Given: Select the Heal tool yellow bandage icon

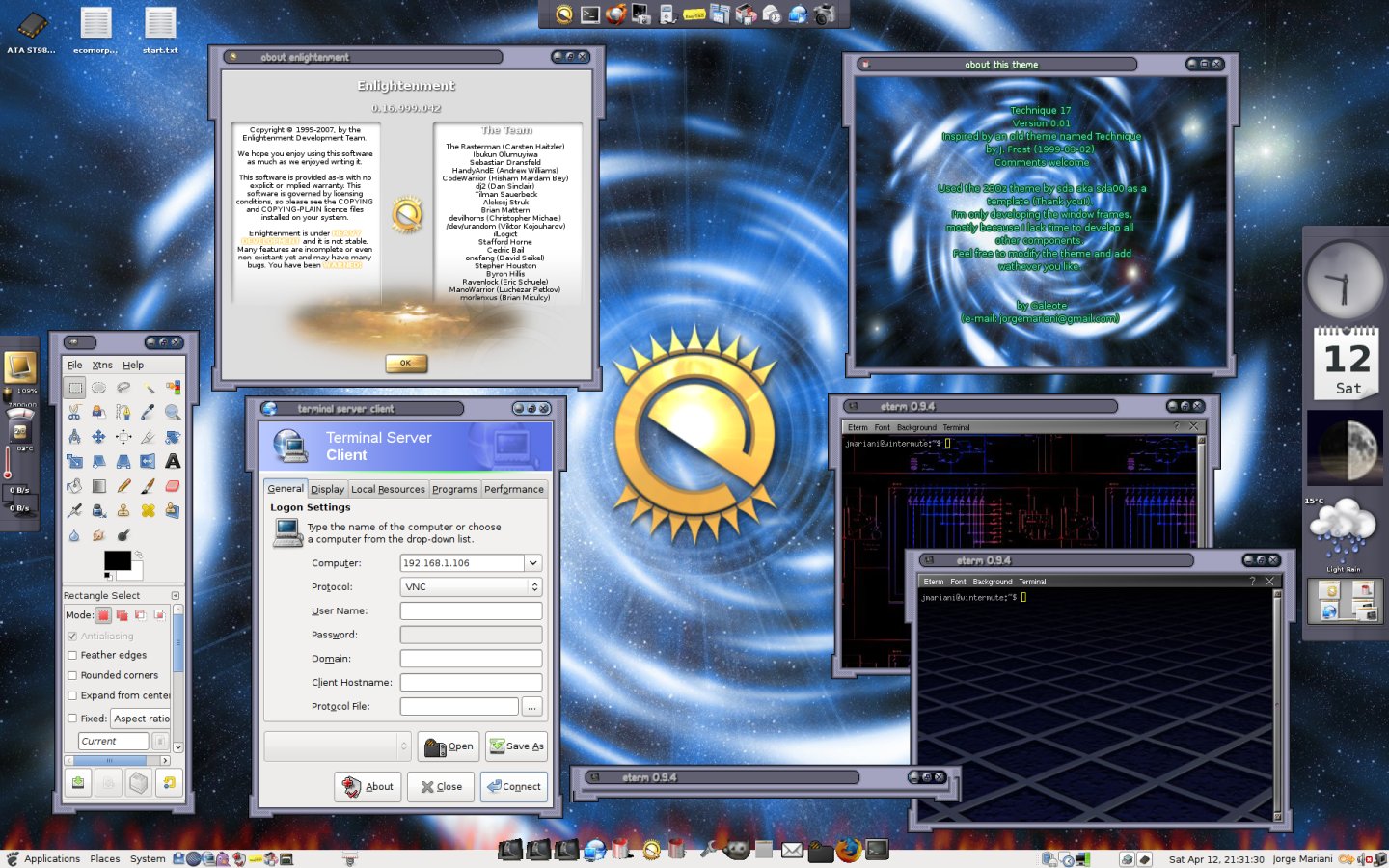Looking at the screenshot, I should click(149, 510).
